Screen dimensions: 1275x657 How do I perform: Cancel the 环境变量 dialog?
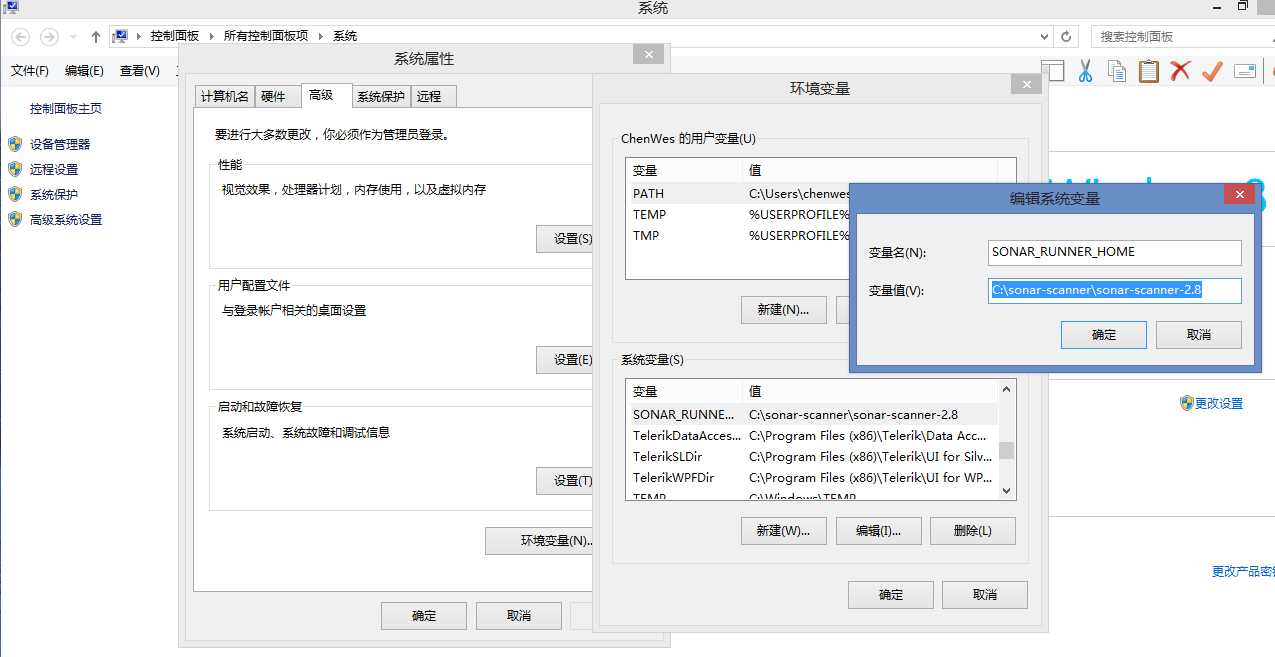[x=985, y=594]
